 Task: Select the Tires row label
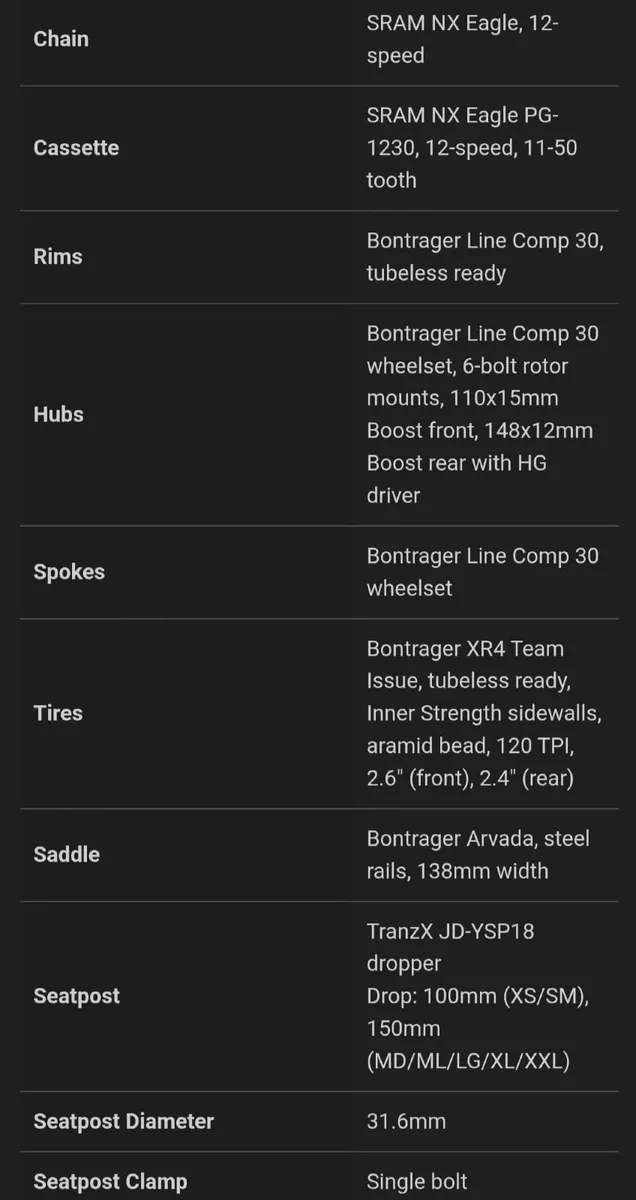pos(58,713)
